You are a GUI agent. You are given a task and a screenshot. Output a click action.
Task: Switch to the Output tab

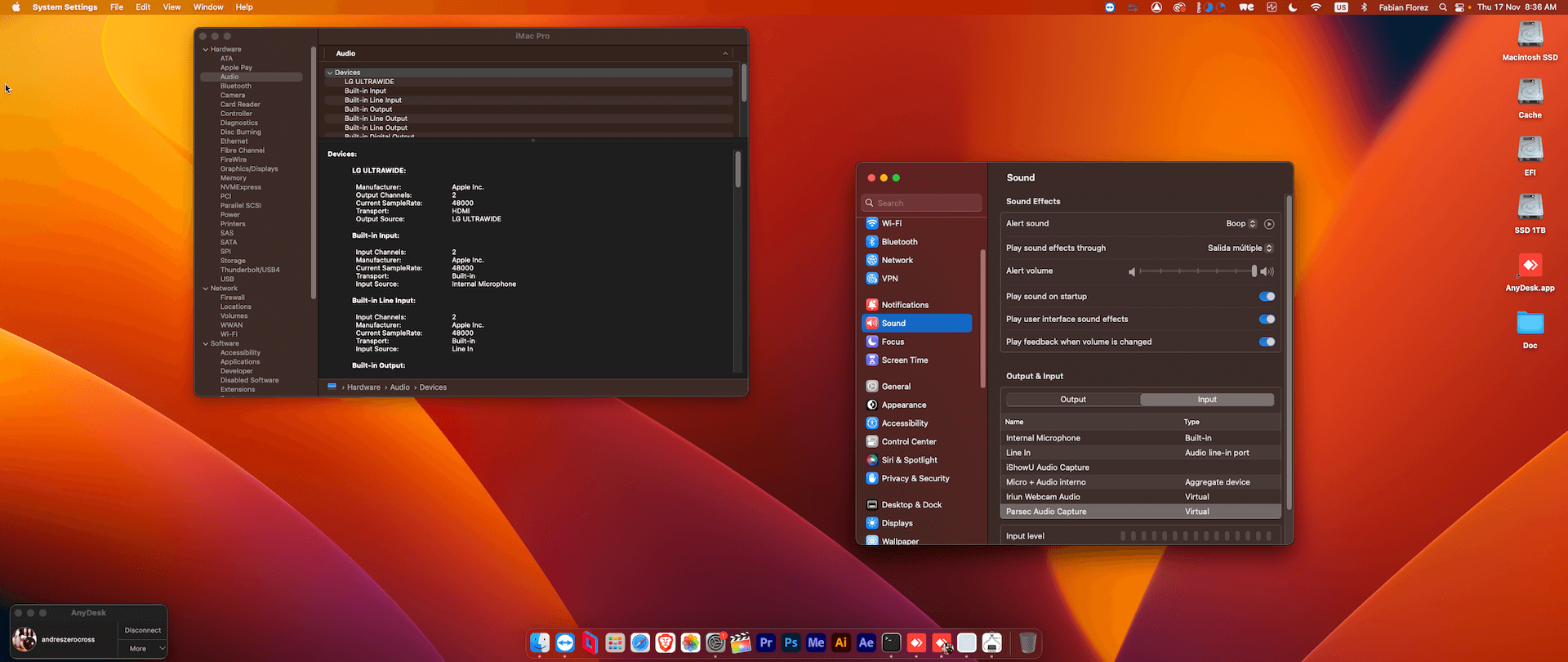1073,400
